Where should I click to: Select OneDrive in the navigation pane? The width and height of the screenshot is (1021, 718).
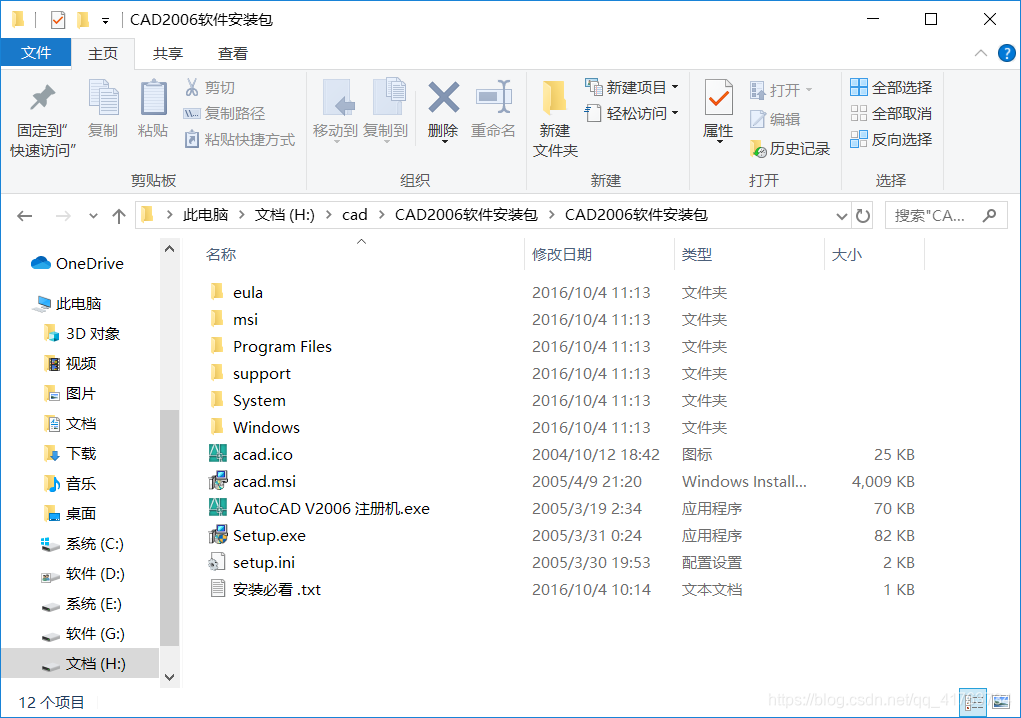(x=77, y=264)
